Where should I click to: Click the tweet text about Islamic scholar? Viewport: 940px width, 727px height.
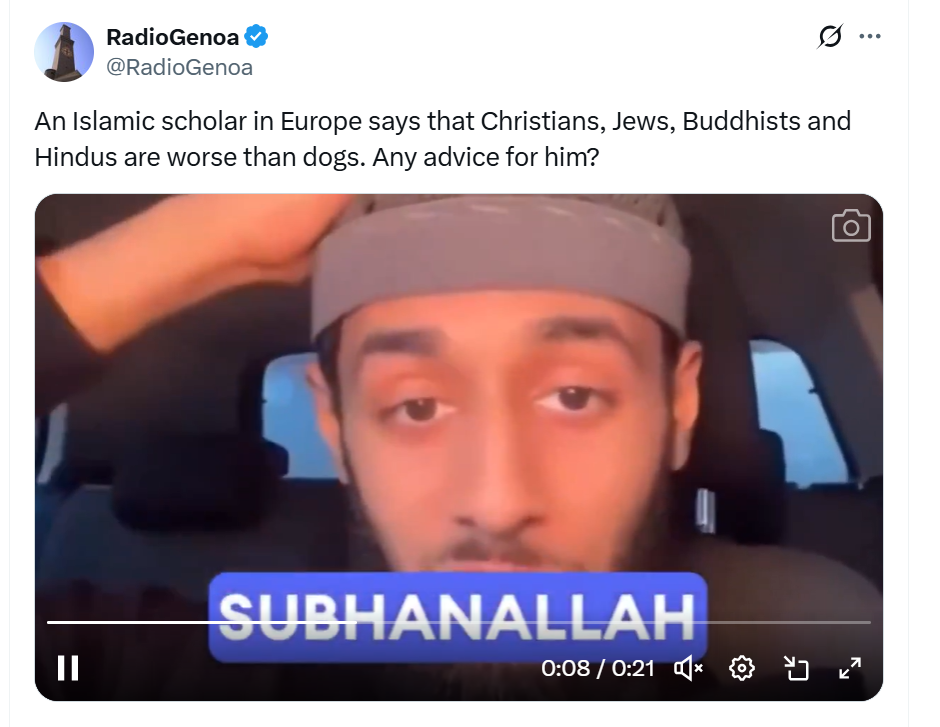coord(442,139)
